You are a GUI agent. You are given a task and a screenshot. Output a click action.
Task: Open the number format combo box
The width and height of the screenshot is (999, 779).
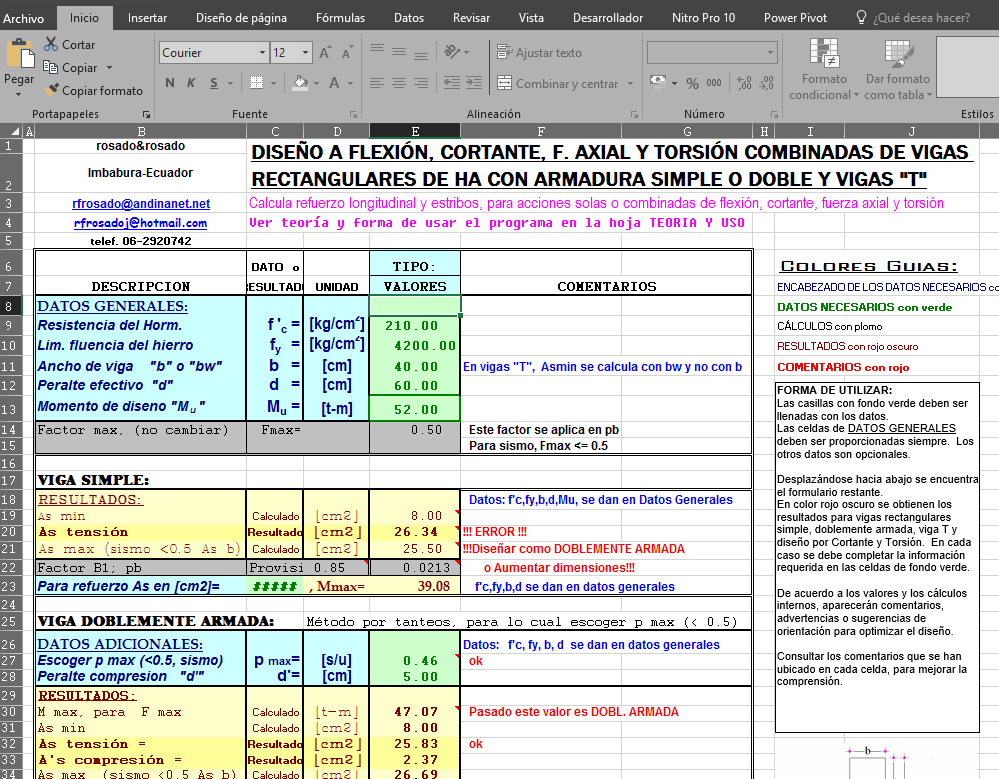(x=712, y=52)
